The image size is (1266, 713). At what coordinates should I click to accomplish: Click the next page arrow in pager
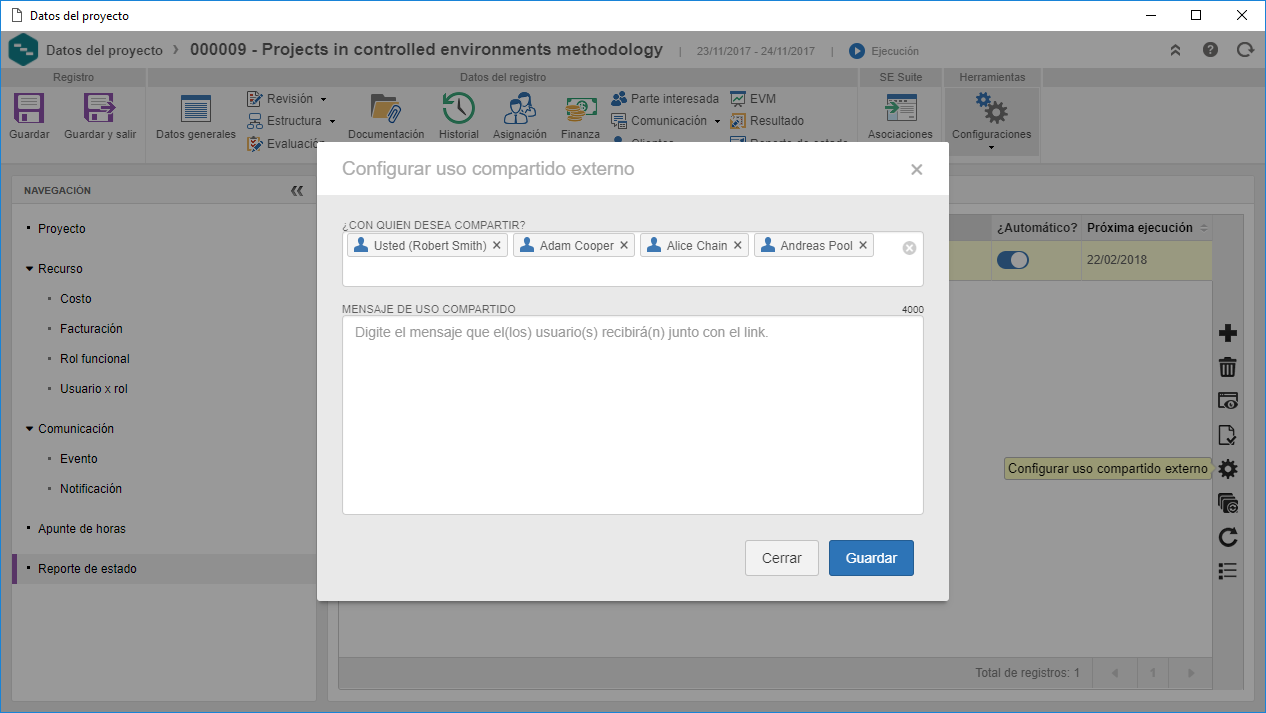[x=1190, y=673]
